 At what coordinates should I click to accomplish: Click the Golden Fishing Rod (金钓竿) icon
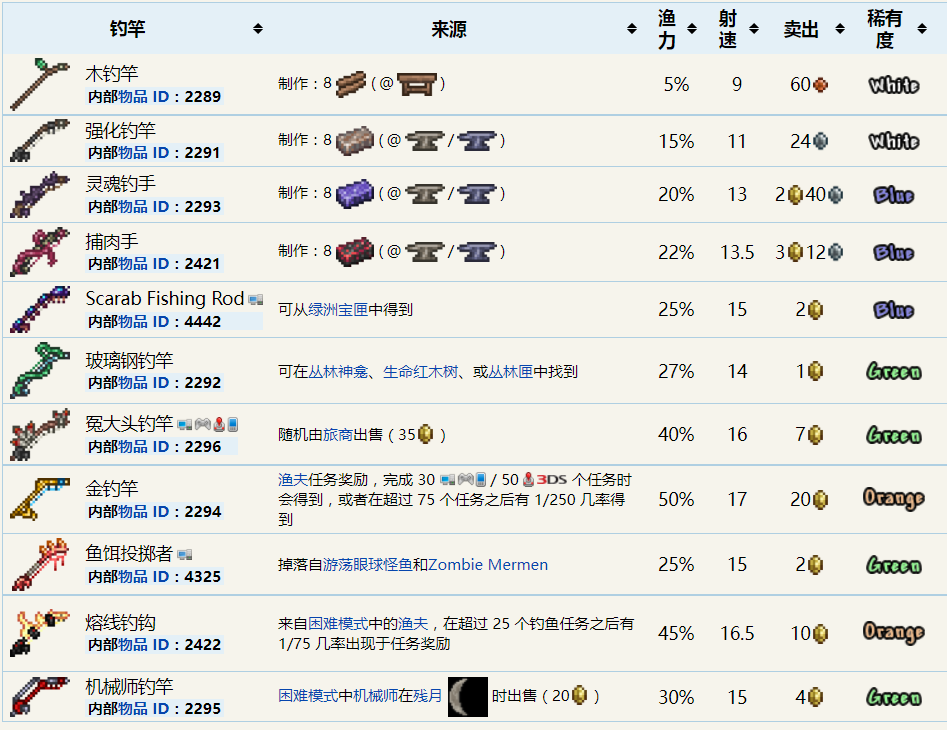40,498
